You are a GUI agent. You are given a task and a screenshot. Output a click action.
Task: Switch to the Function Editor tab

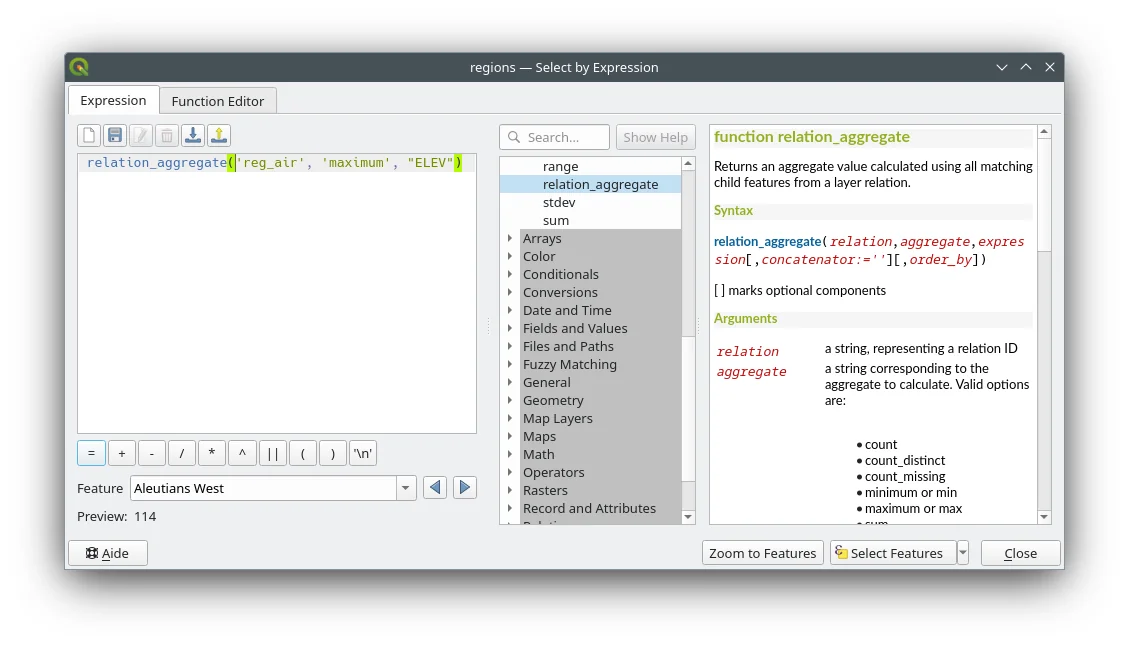(218, 101)
